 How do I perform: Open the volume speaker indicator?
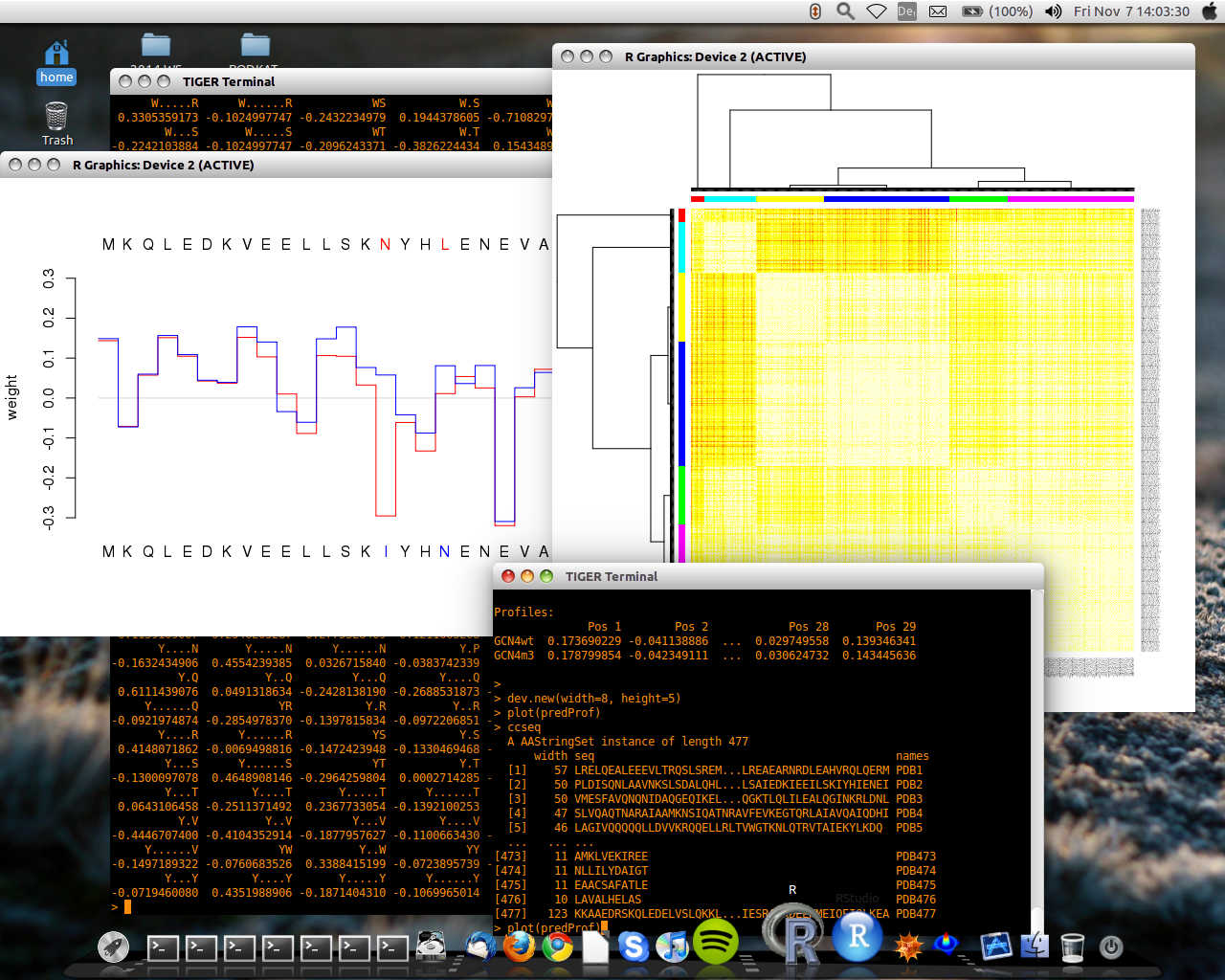click(x=1053, y=11)
